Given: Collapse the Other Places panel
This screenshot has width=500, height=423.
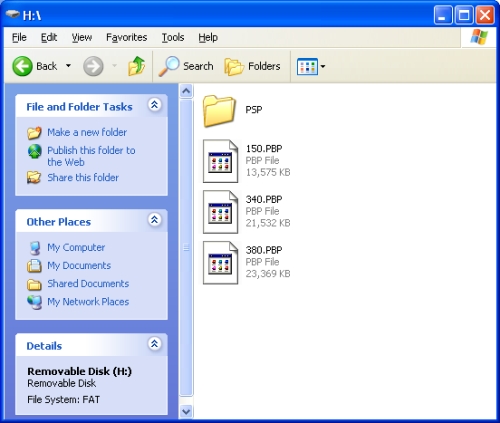Looking at the screenshot, I should click(x=154, y=220).
